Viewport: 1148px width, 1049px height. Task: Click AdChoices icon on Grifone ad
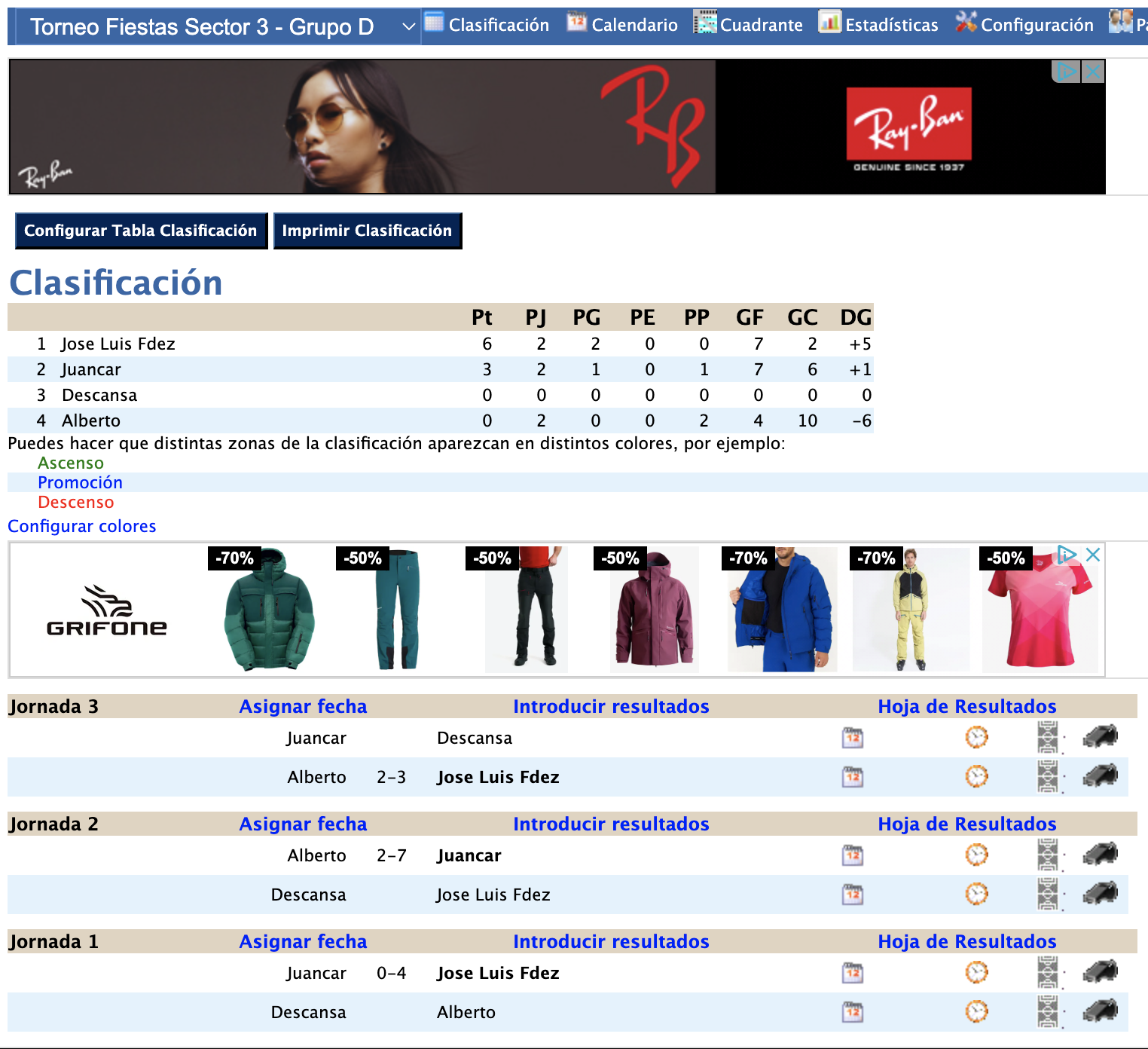1067,555
